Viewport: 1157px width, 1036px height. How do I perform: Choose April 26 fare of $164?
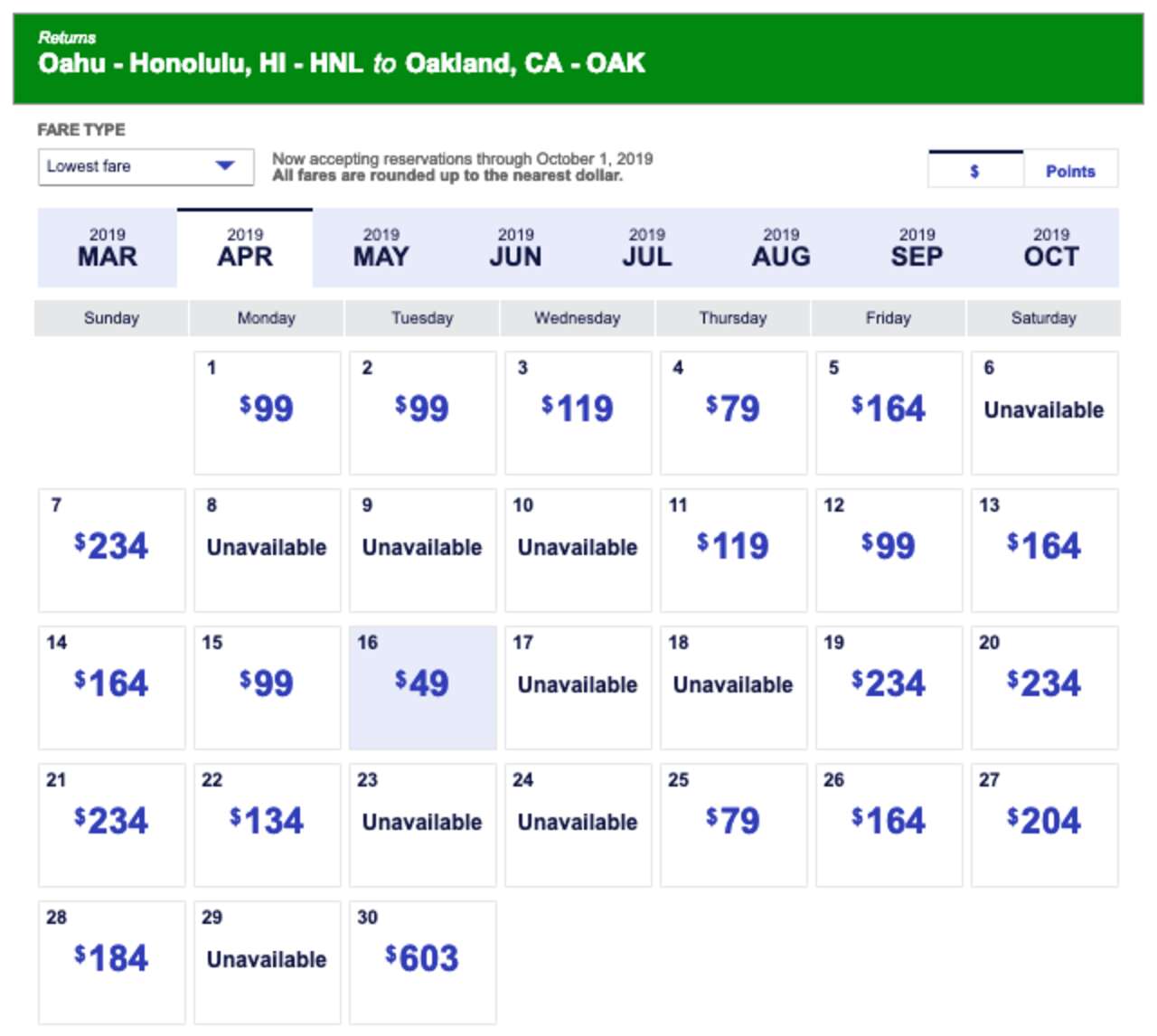coord(889,825)
